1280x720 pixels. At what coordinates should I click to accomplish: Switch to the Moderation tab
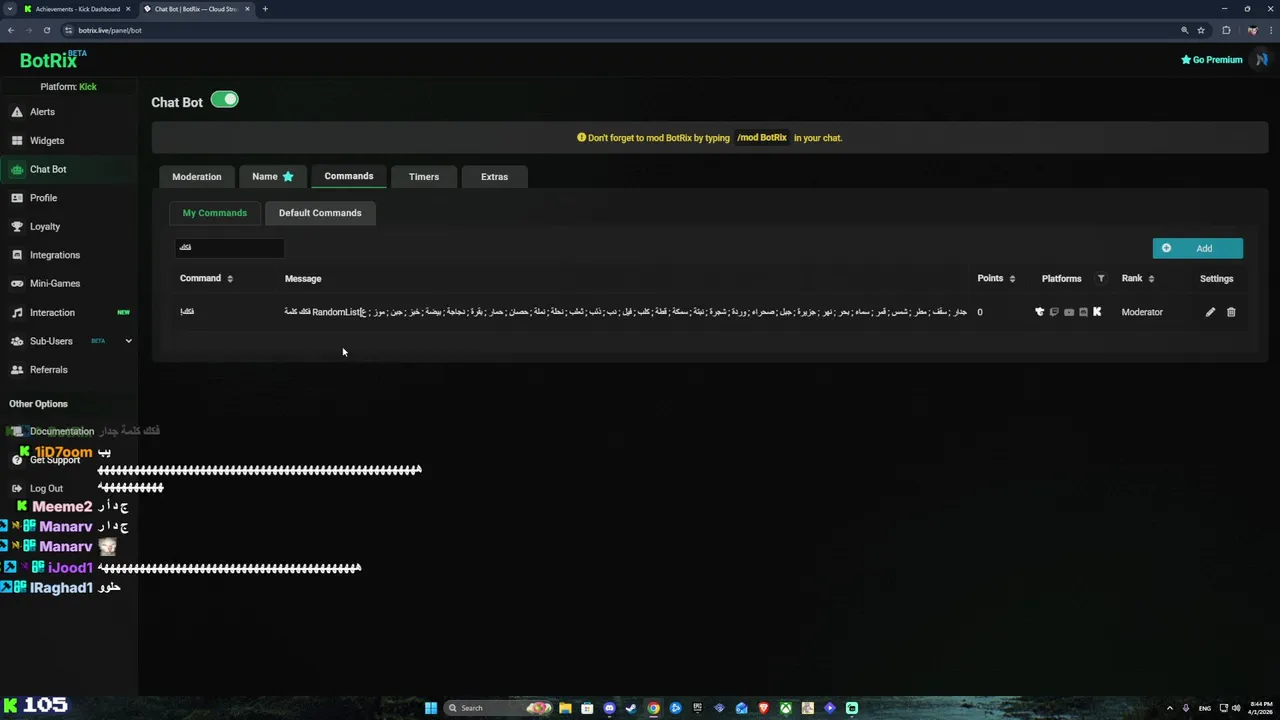coord(197,177)
